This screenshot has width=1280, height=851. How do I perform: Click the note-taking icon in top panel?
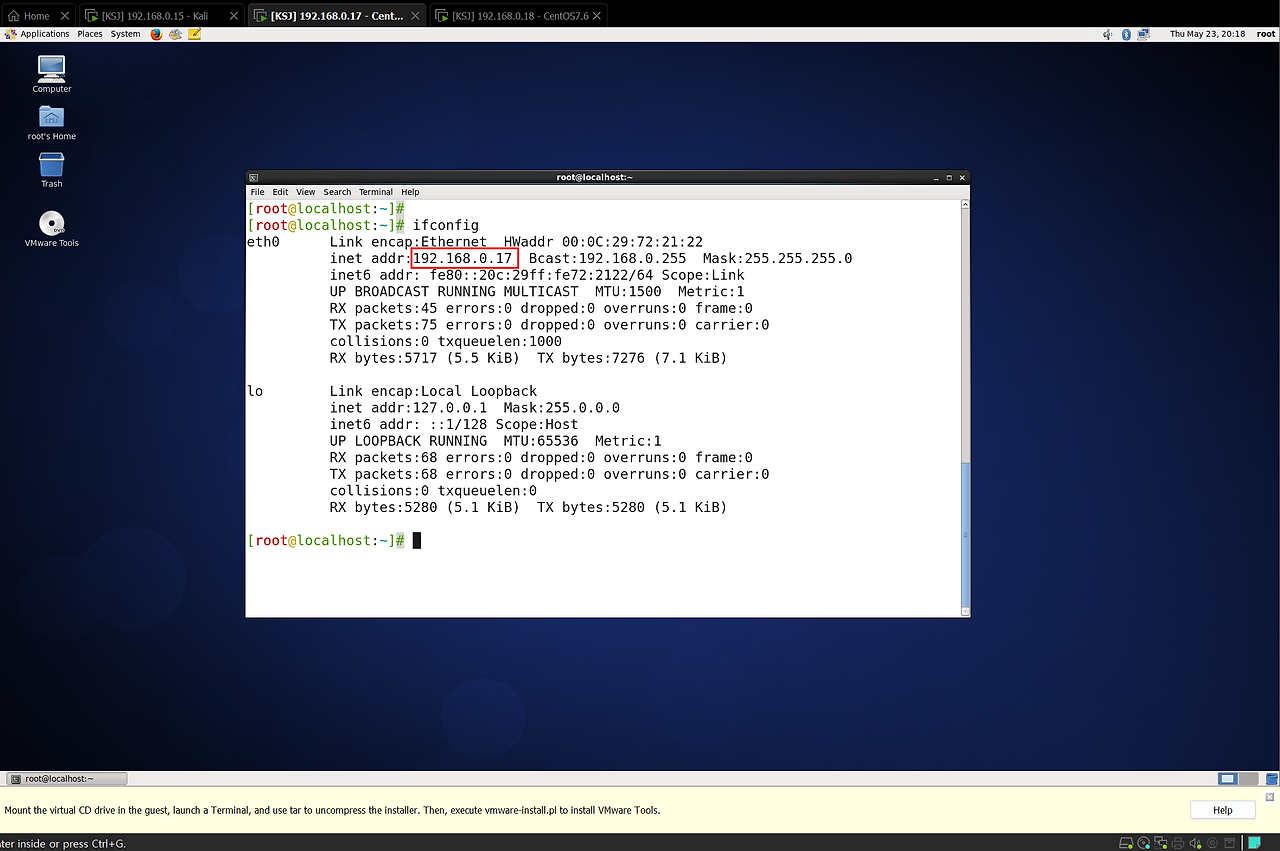pos(194,34)
